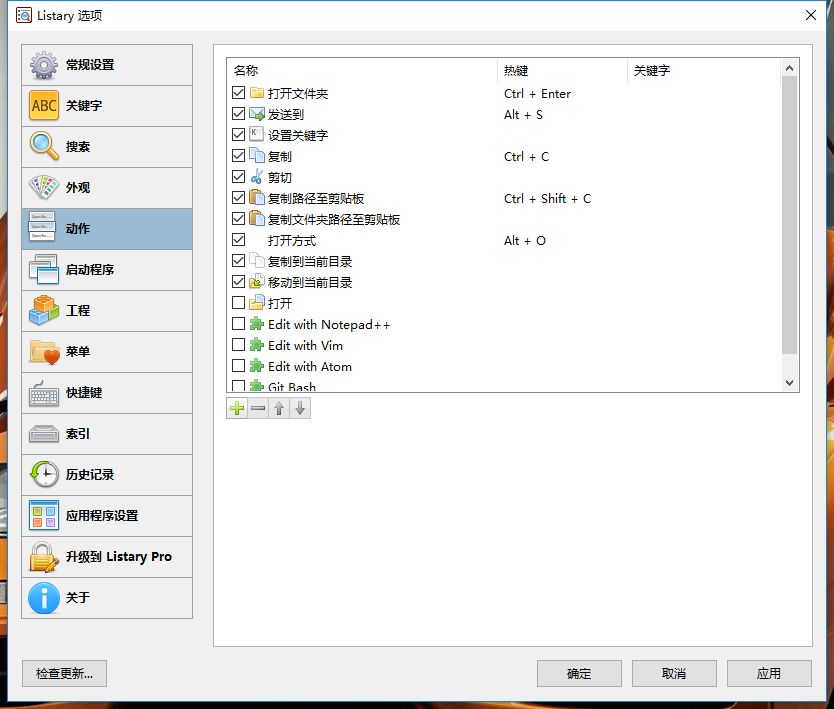Confirm with the 确定 button

pos(579,674)
